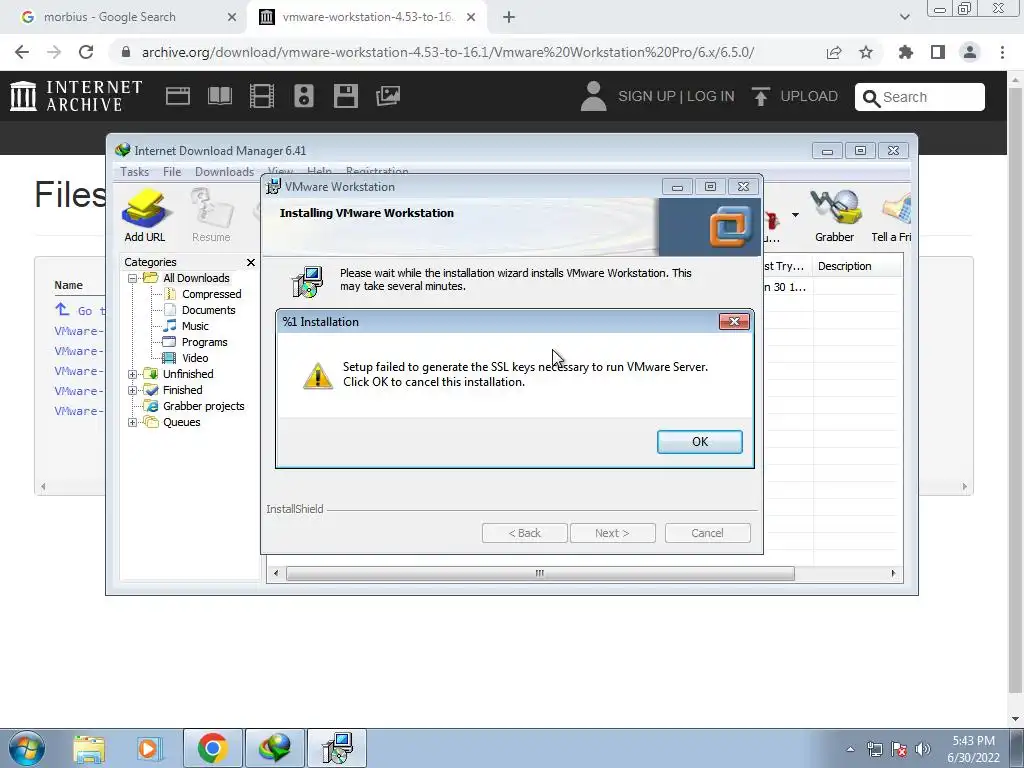Open the Tasks menu in IDM

pyautogui.click(x=135, y=171)
